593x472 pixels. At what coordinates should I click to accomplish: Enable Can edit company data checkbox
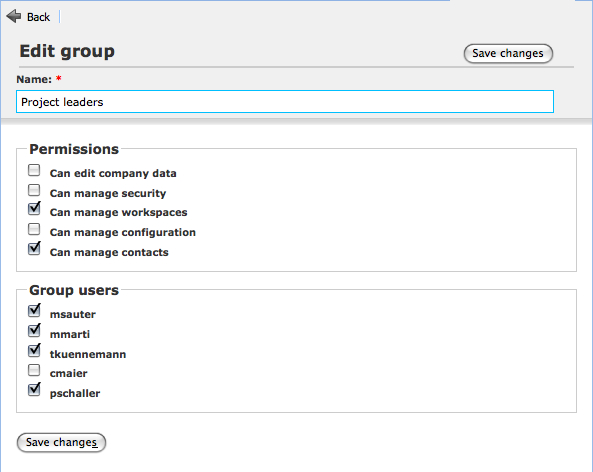34,170
